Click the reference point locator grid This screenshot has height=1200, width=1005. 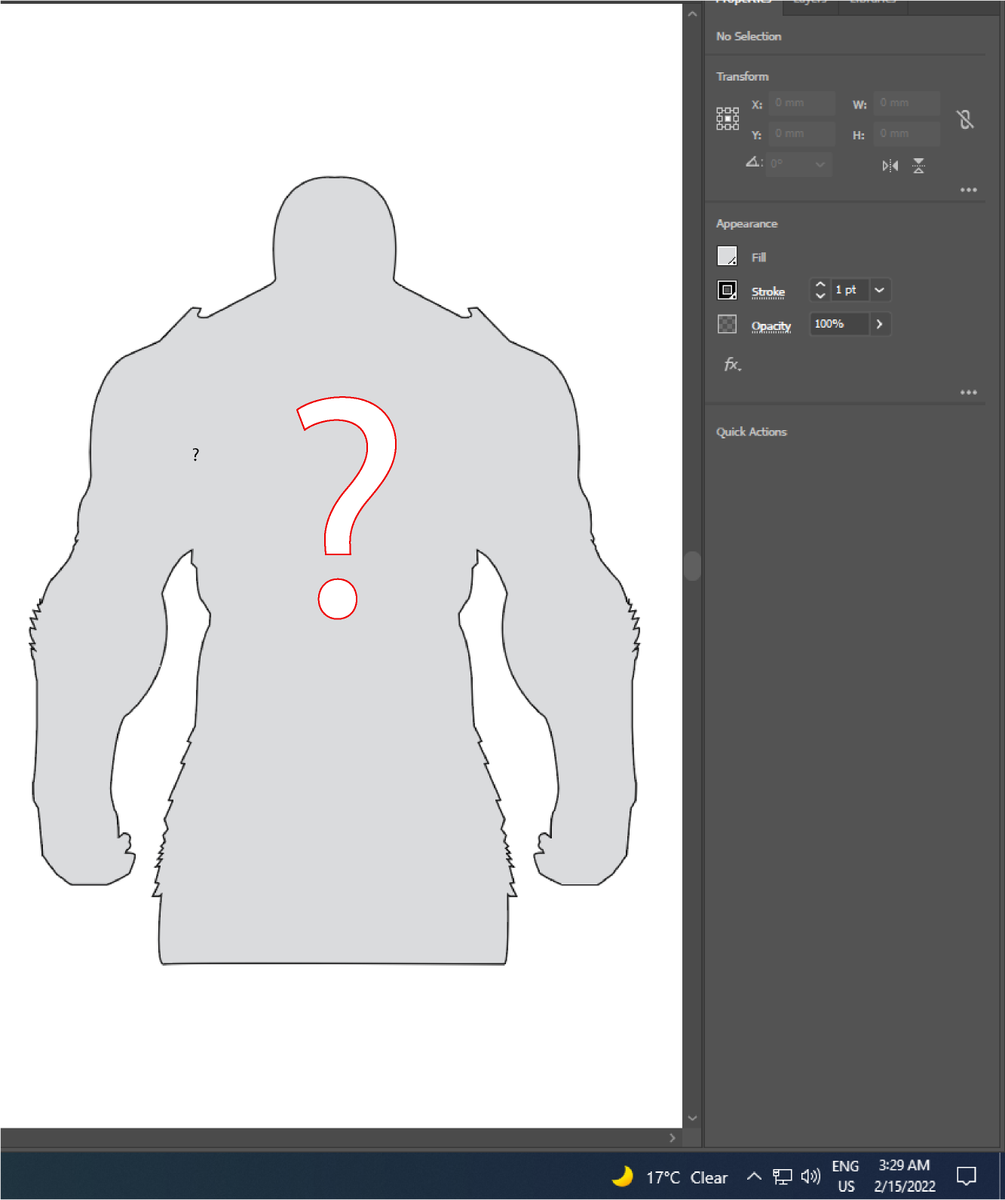[x=727, y=119]
